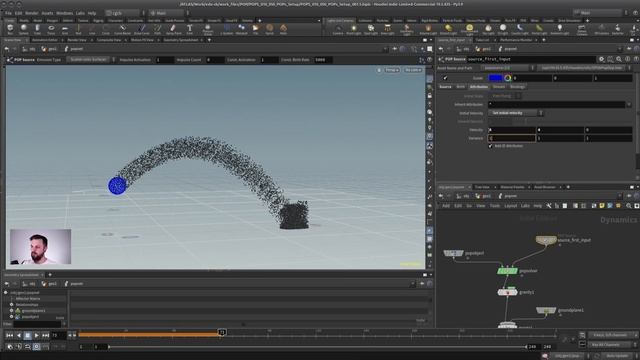Open the File menu
Image resolution: width=640 pixels, height=360 pixels.
coord(8,13)
